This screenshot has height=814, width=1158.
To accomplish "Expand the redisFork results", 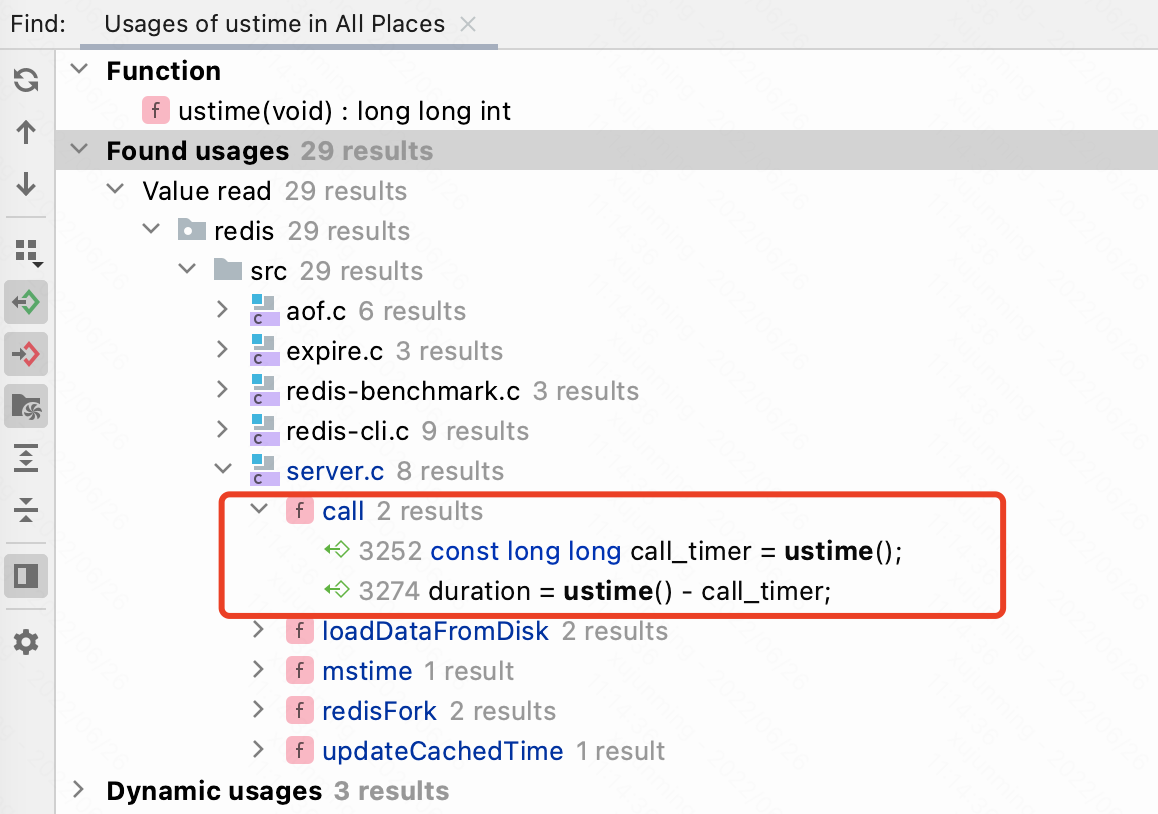I will (x=258, y=709).
